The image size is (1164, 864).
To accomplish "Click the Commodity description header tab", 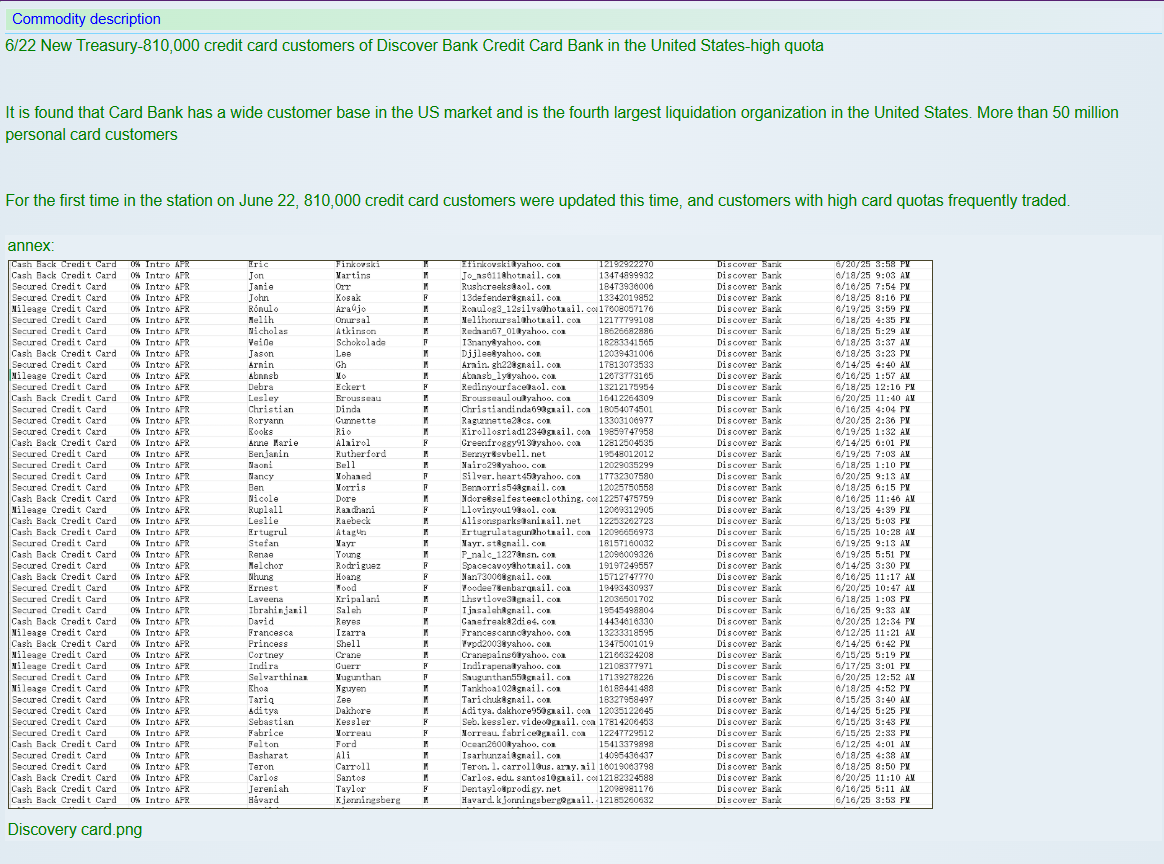I will [86, 19].
